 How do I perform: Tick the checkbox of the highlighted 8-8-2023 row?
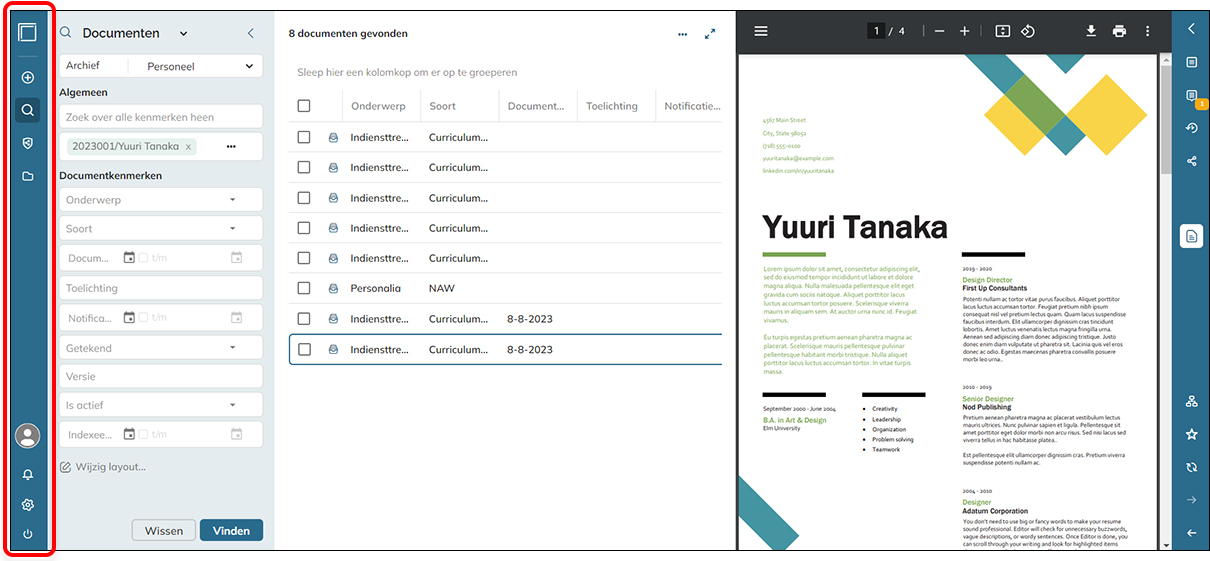click(304, 350)
